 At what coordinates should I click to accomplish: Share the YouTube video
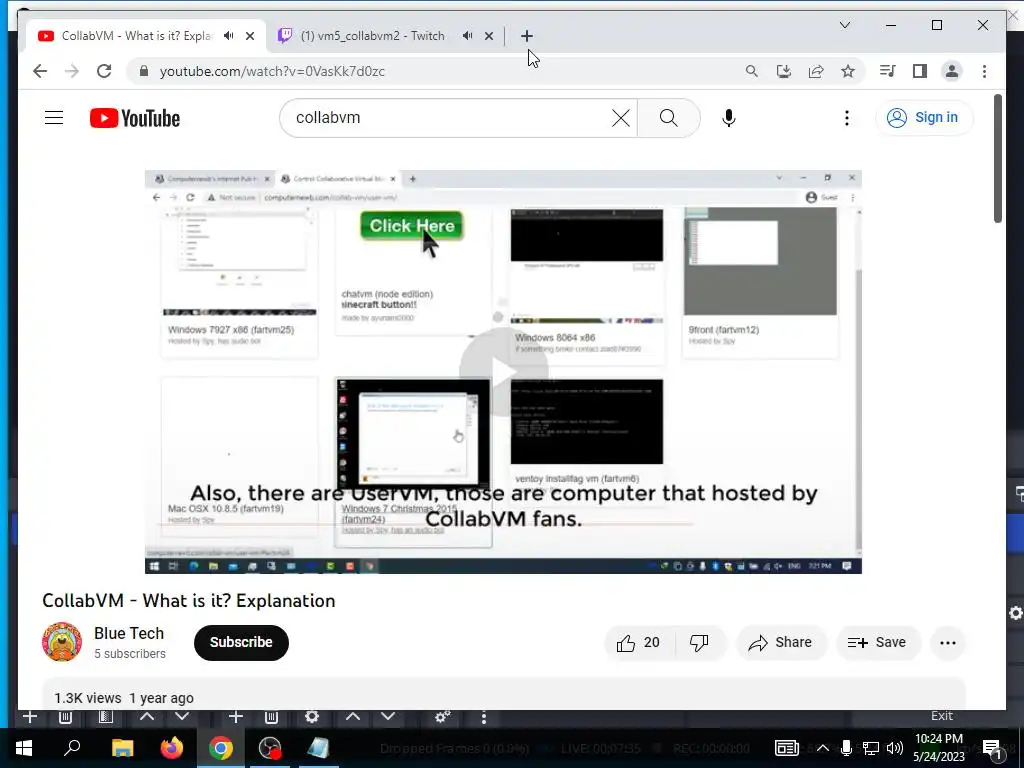[x=780, y=643]
